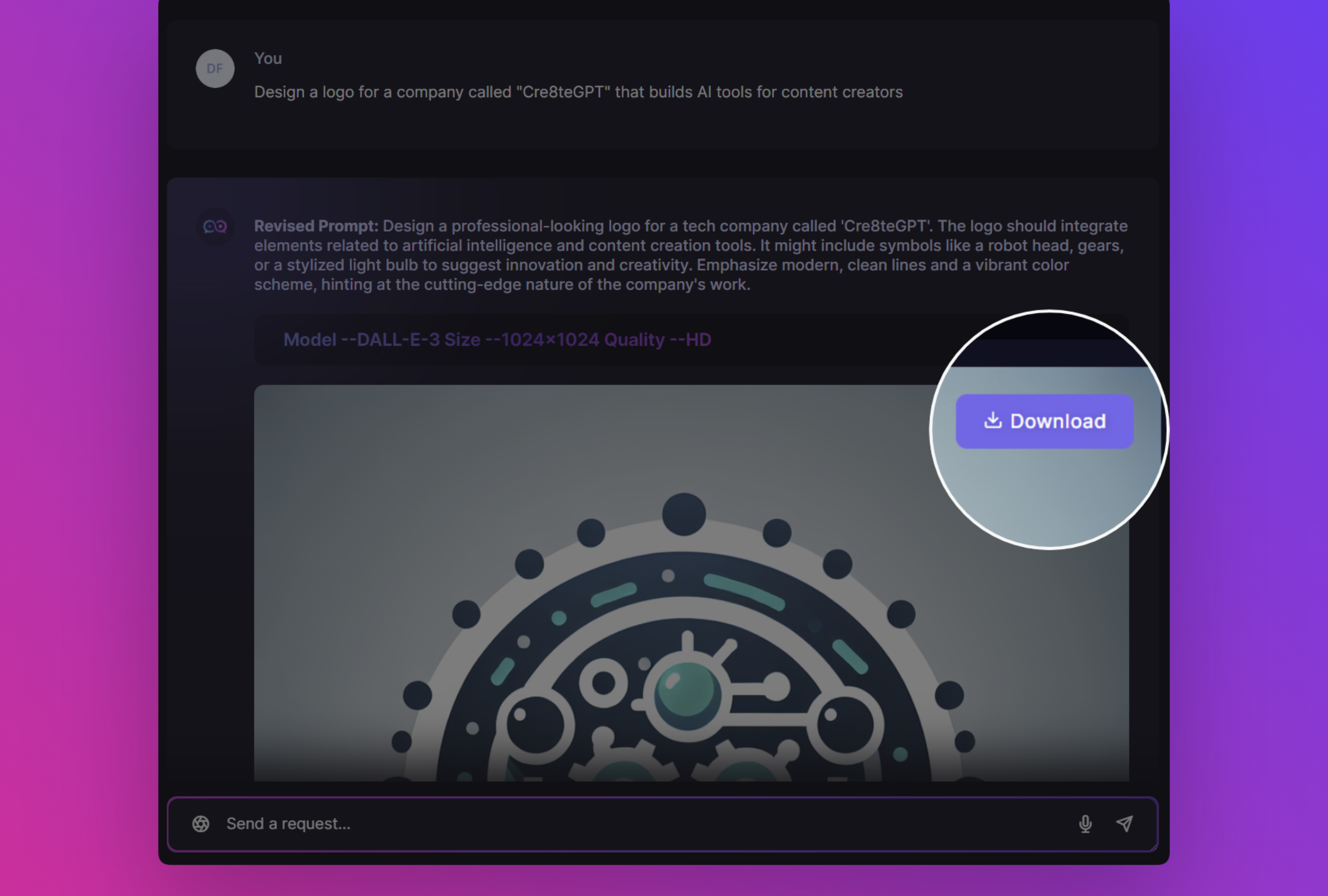Select the 'Model --DALL-E-3 Size --1024×1024 Quality --HD' text
Screen dimensions: 1328x896
497,340
